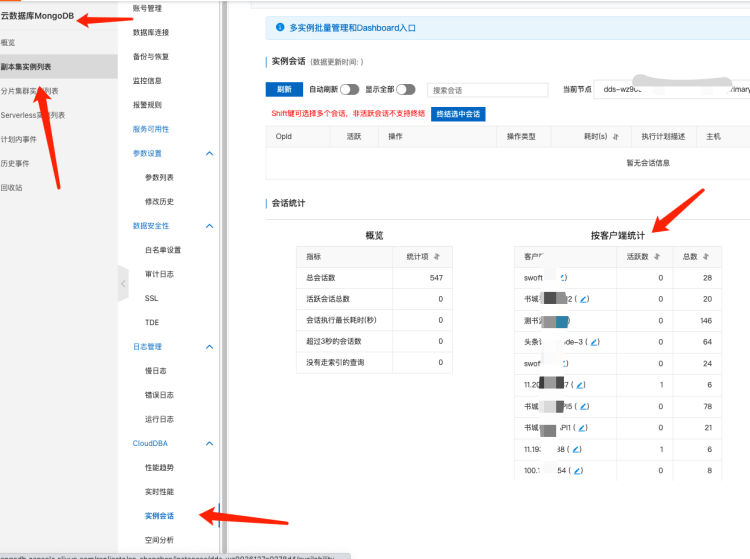Open 审计日志 audit log page

159,274
